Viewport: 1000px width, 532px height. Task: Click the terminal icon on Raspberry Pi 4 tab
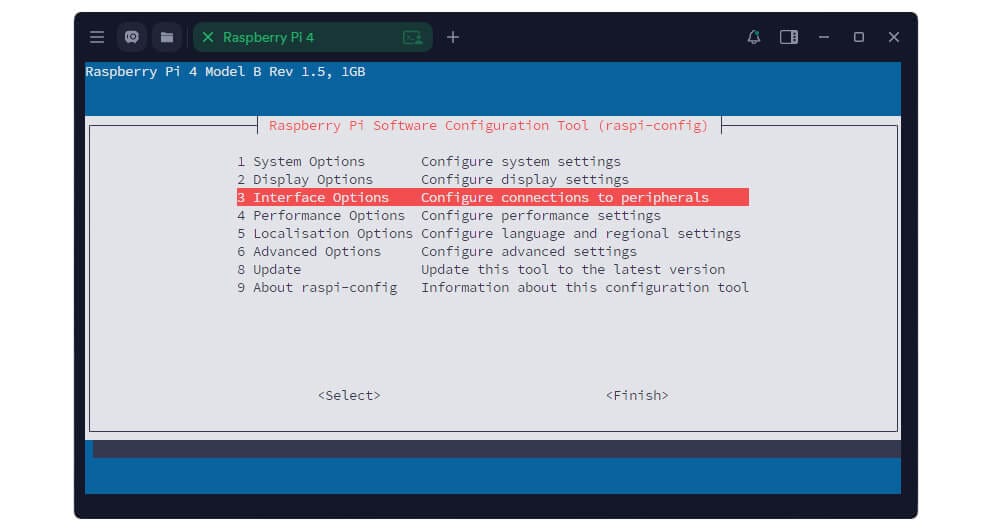click(x=413, y=38)
